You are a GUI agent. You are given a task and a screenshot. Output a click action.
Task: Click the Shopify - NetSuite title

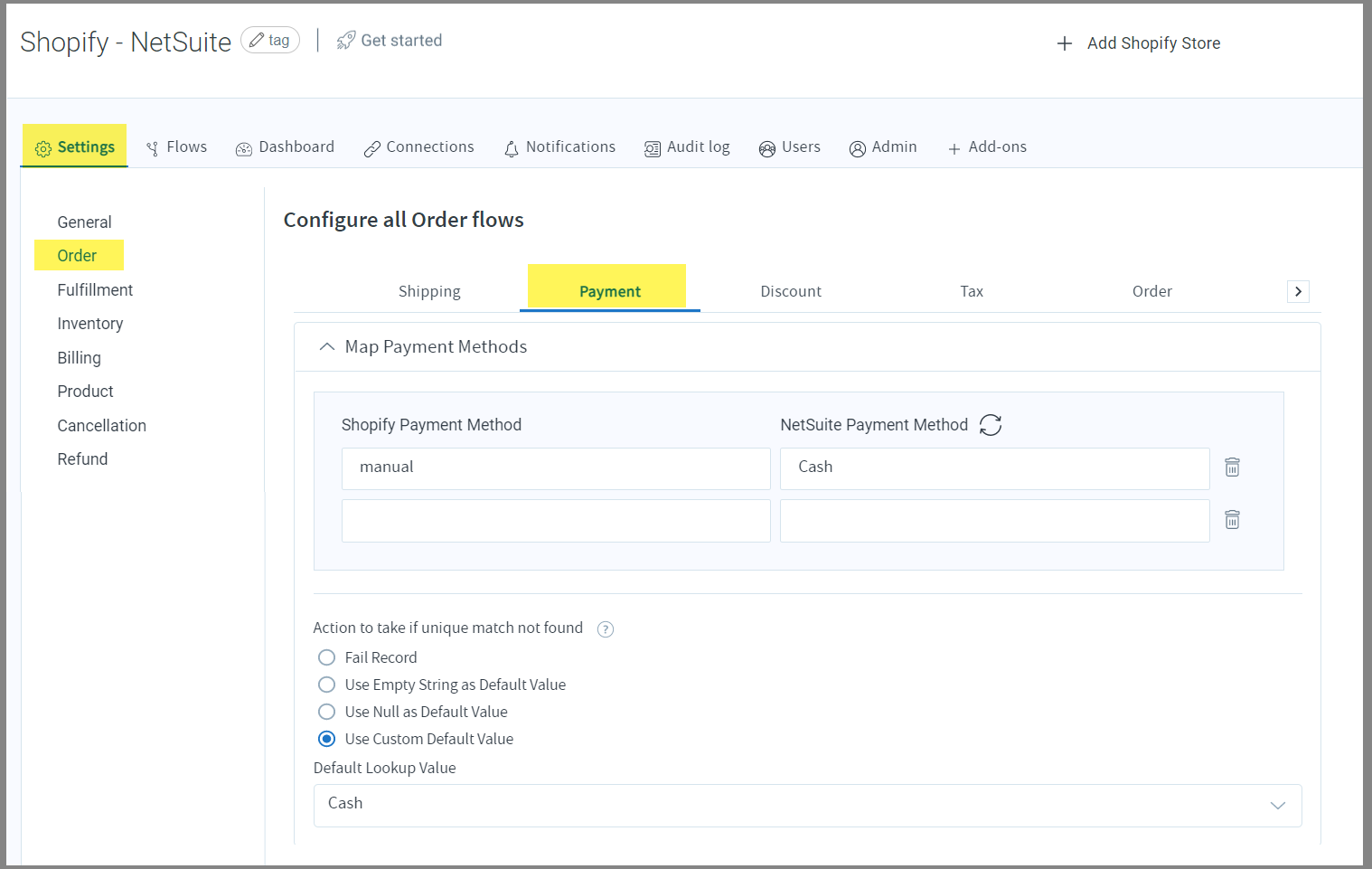[126, 43]
